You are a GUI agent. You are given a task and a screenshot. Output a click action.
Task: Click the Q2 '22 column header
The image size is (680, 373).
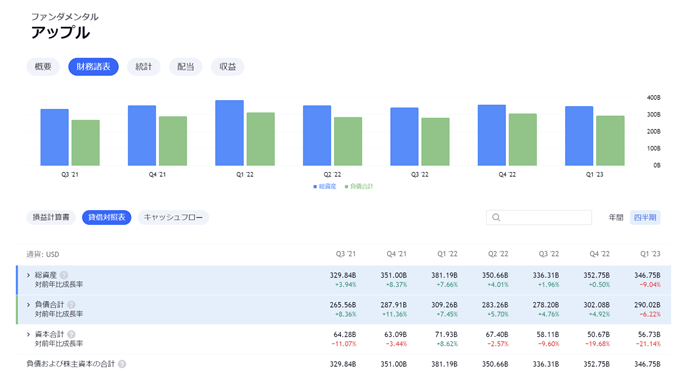pos(498,254)
